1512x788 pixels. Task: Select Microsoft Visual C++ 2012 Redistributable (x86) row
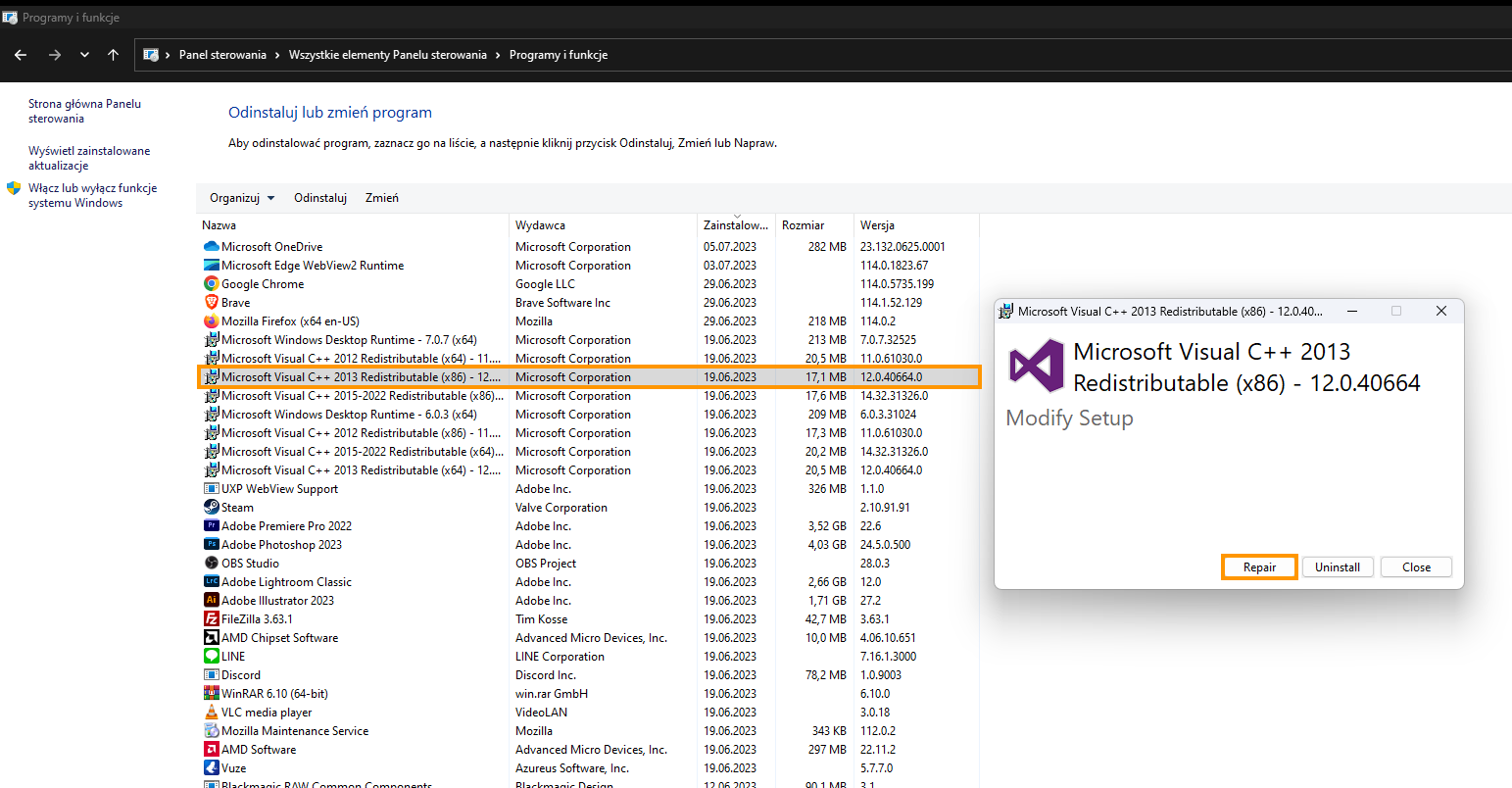click(588, 433)
